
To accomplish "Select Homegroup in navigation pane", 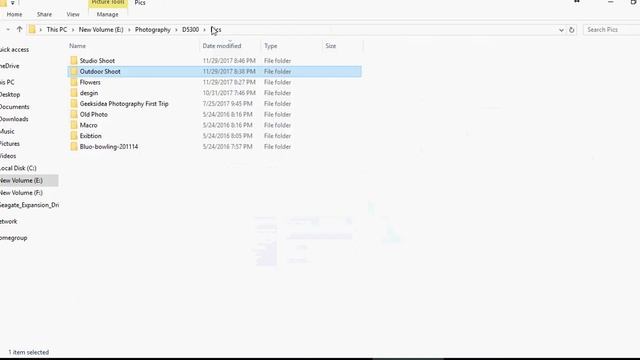I will (13, 238).
